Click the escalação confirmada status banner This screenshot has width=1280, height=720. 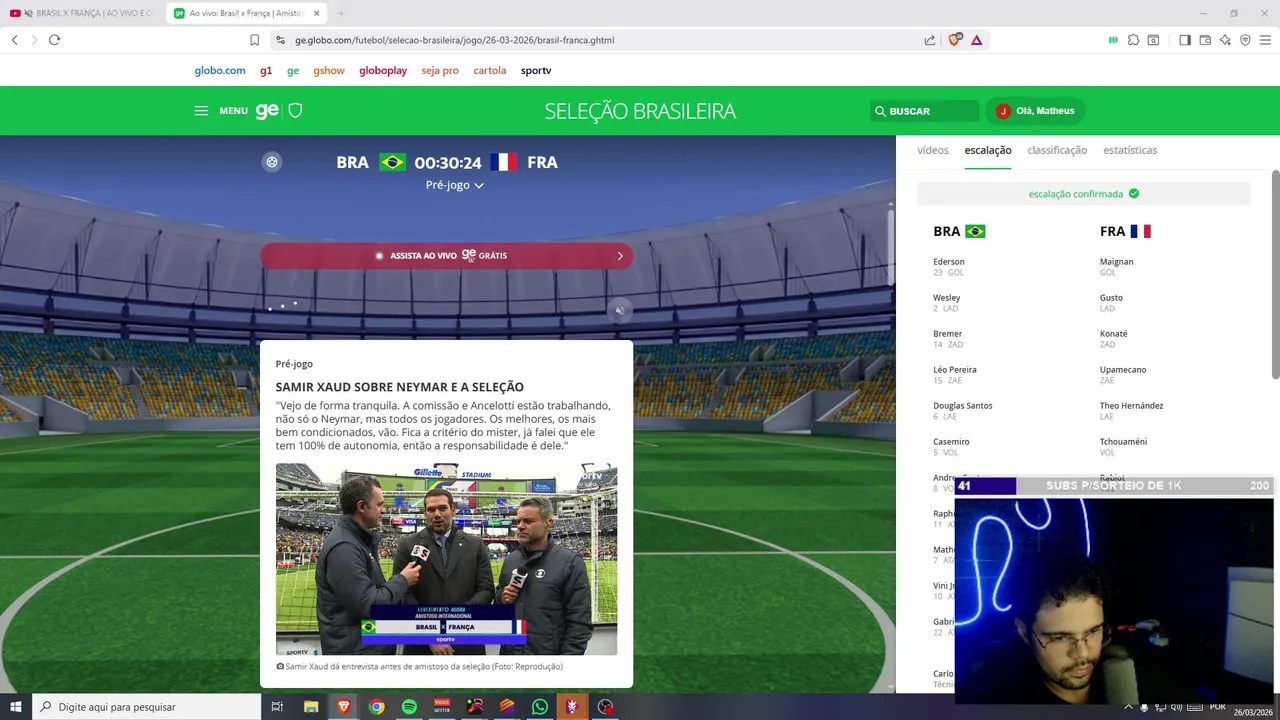(x=1084, y=194)
